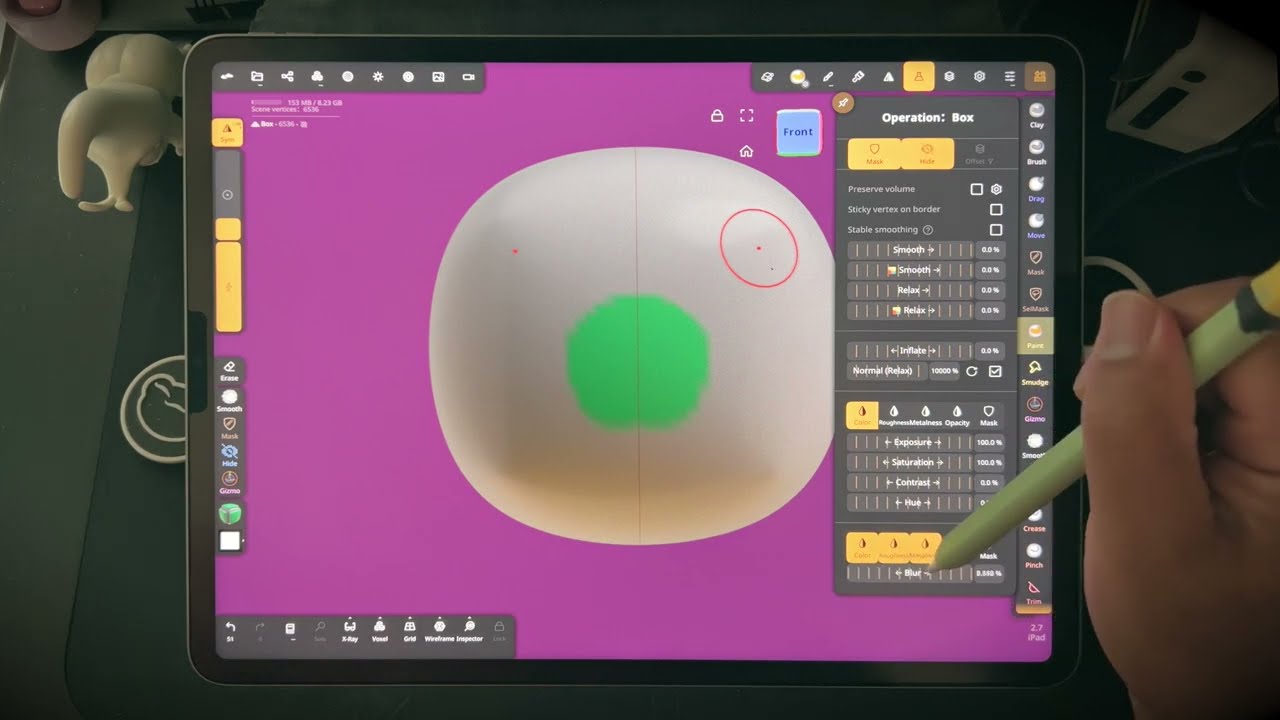Select the Pinch tool
This screenshot has height=720, width=1280.
pos(1034,556)
